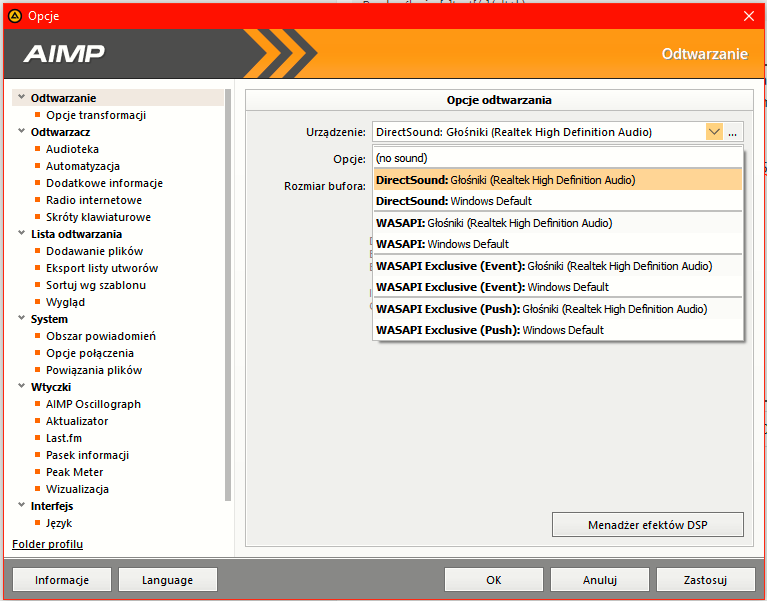The height and width of the screenshot is (601, 767).
Task: Select the Odtwarzanie category header
Action: [64, 98]
